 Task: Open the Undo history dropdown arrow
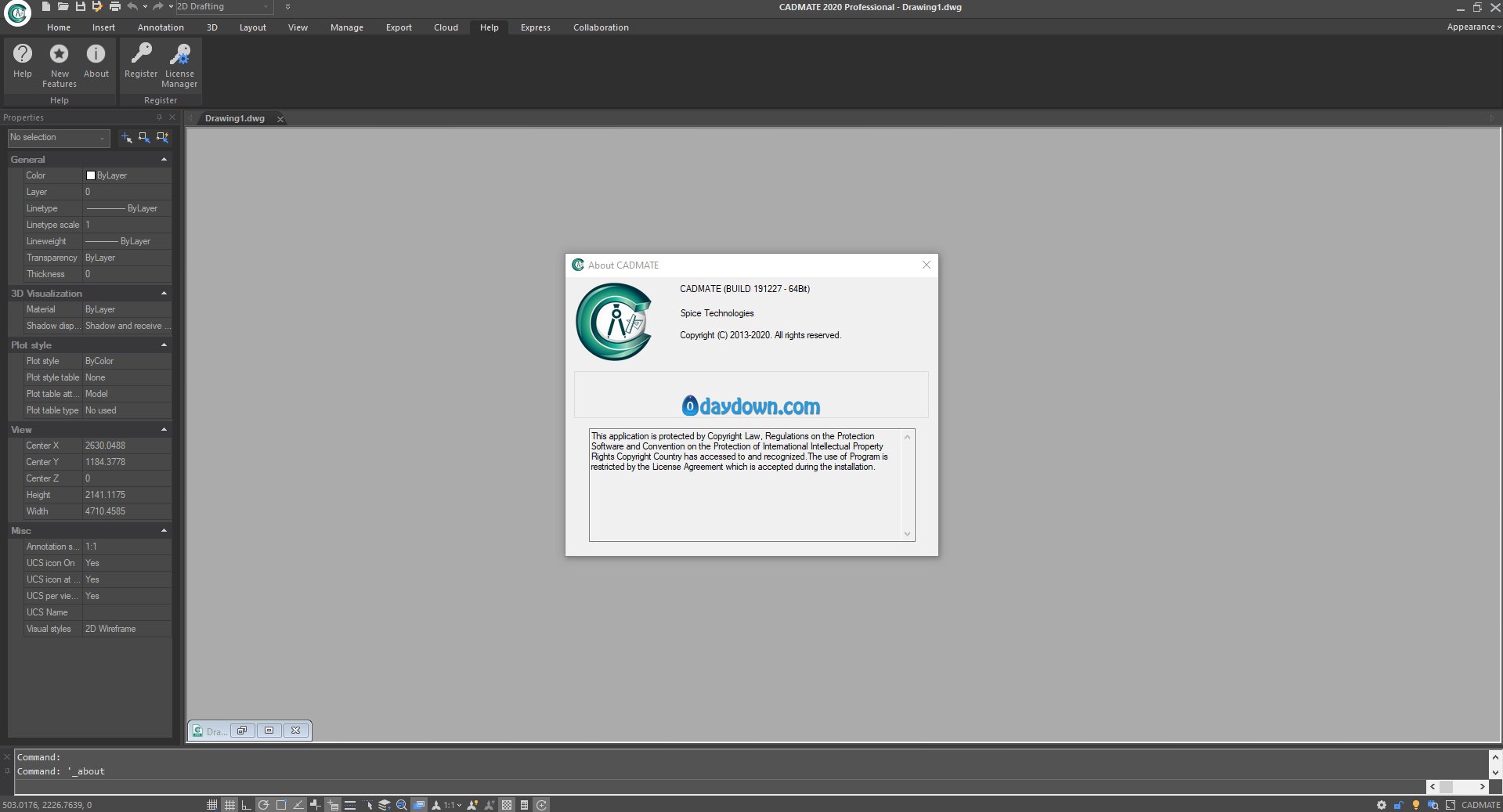click(145, 6)
